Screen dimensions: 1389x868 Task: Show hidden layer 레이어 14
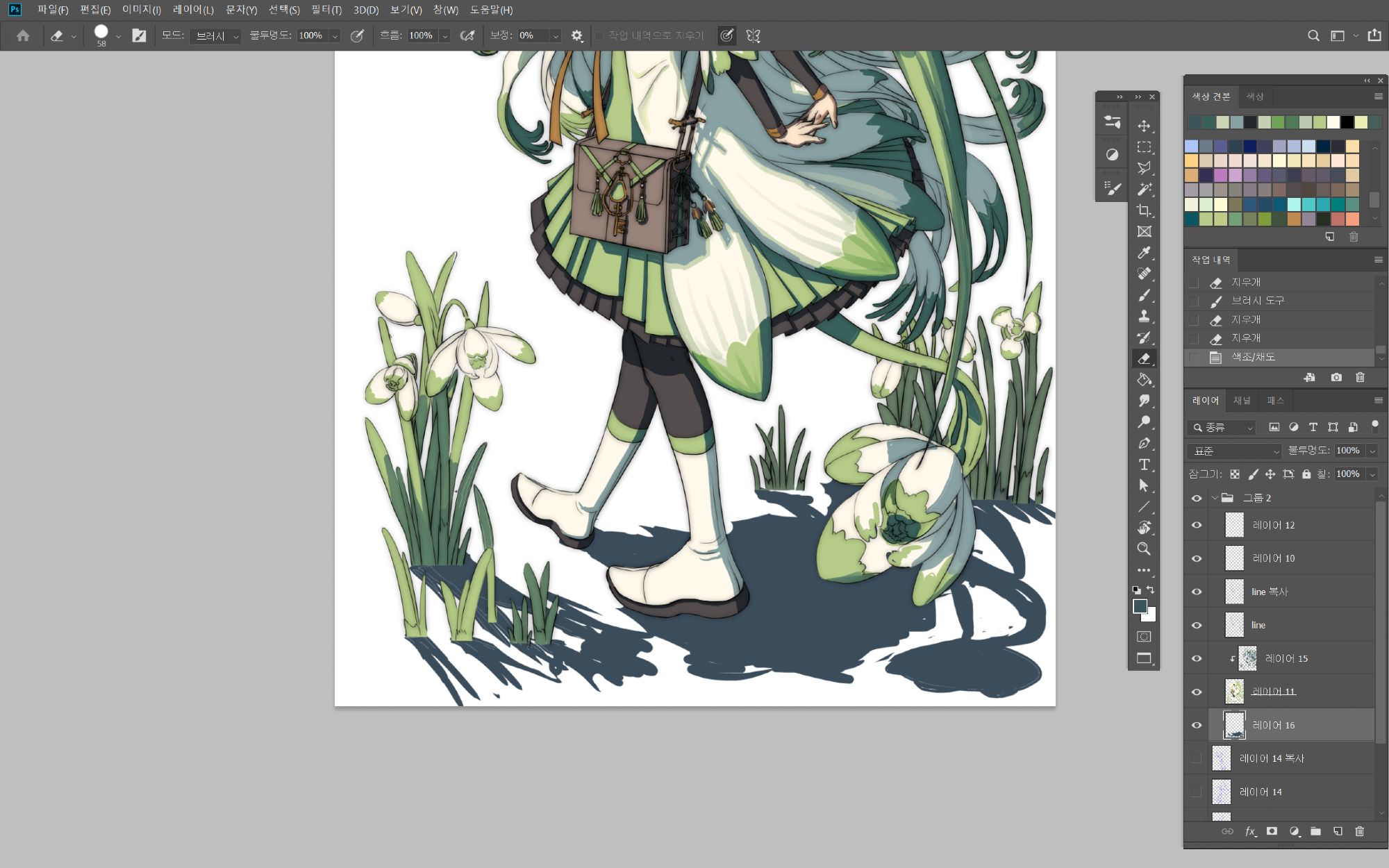point(1197,792)
